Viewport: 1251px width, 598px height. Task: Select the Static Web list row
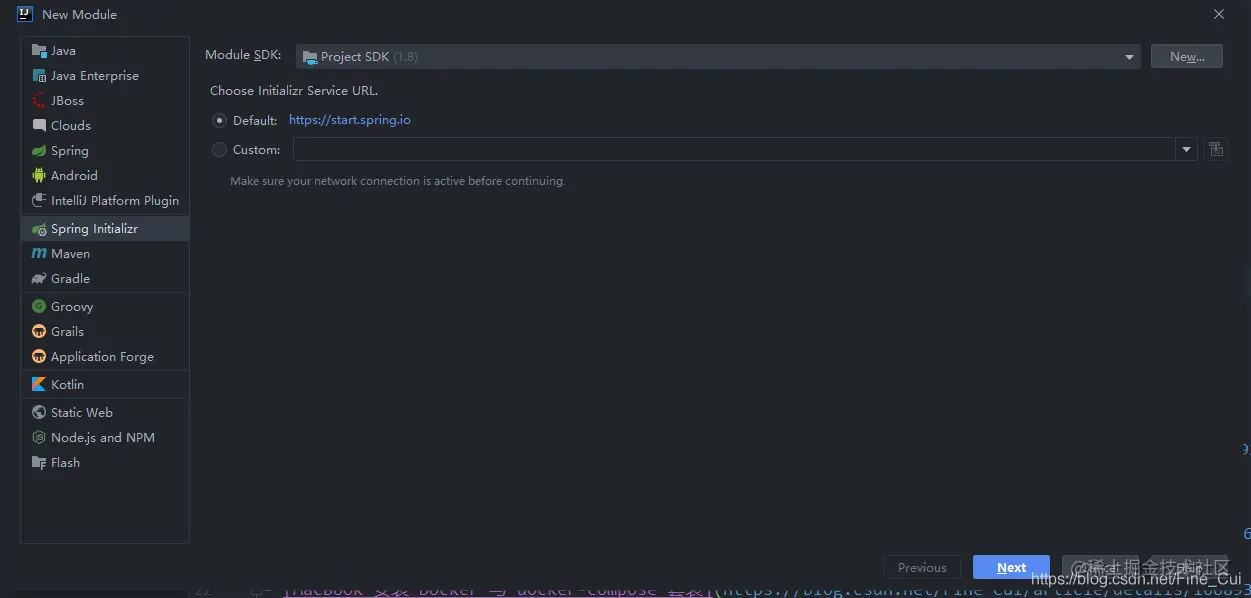pyautogui.click(x=105, y=413)
